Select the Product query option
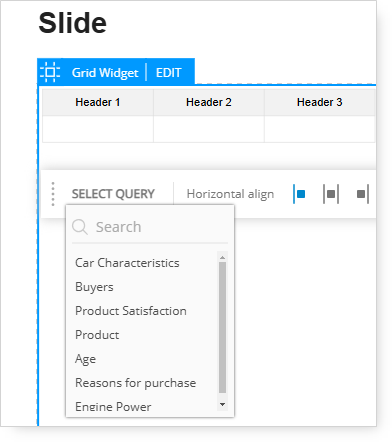 point(97,335)
